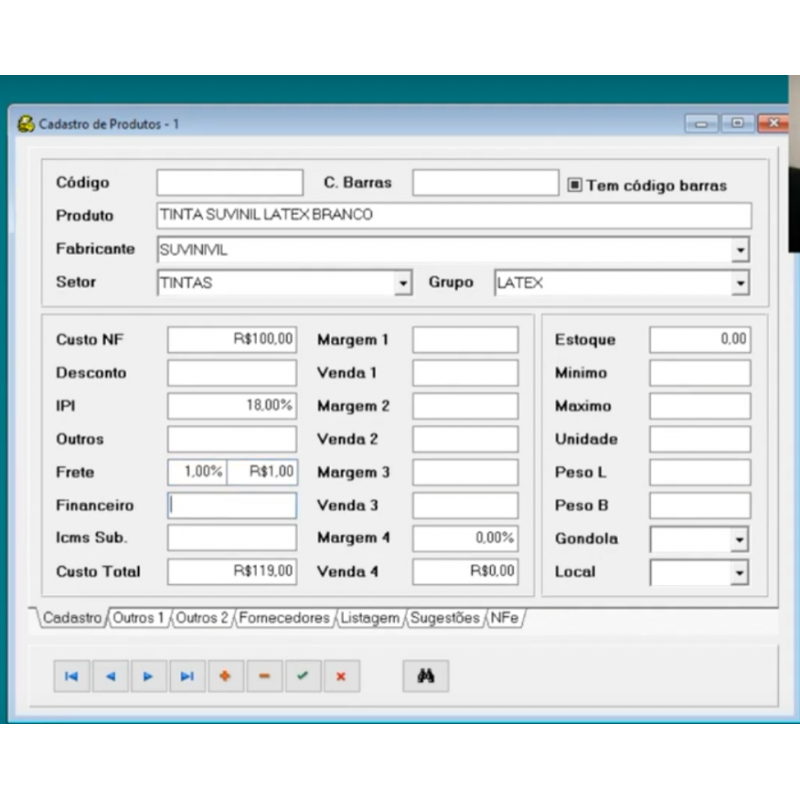Focus the Margem 1 field
Viewport: 800px width, 800px height.
[x=466, y=340]
